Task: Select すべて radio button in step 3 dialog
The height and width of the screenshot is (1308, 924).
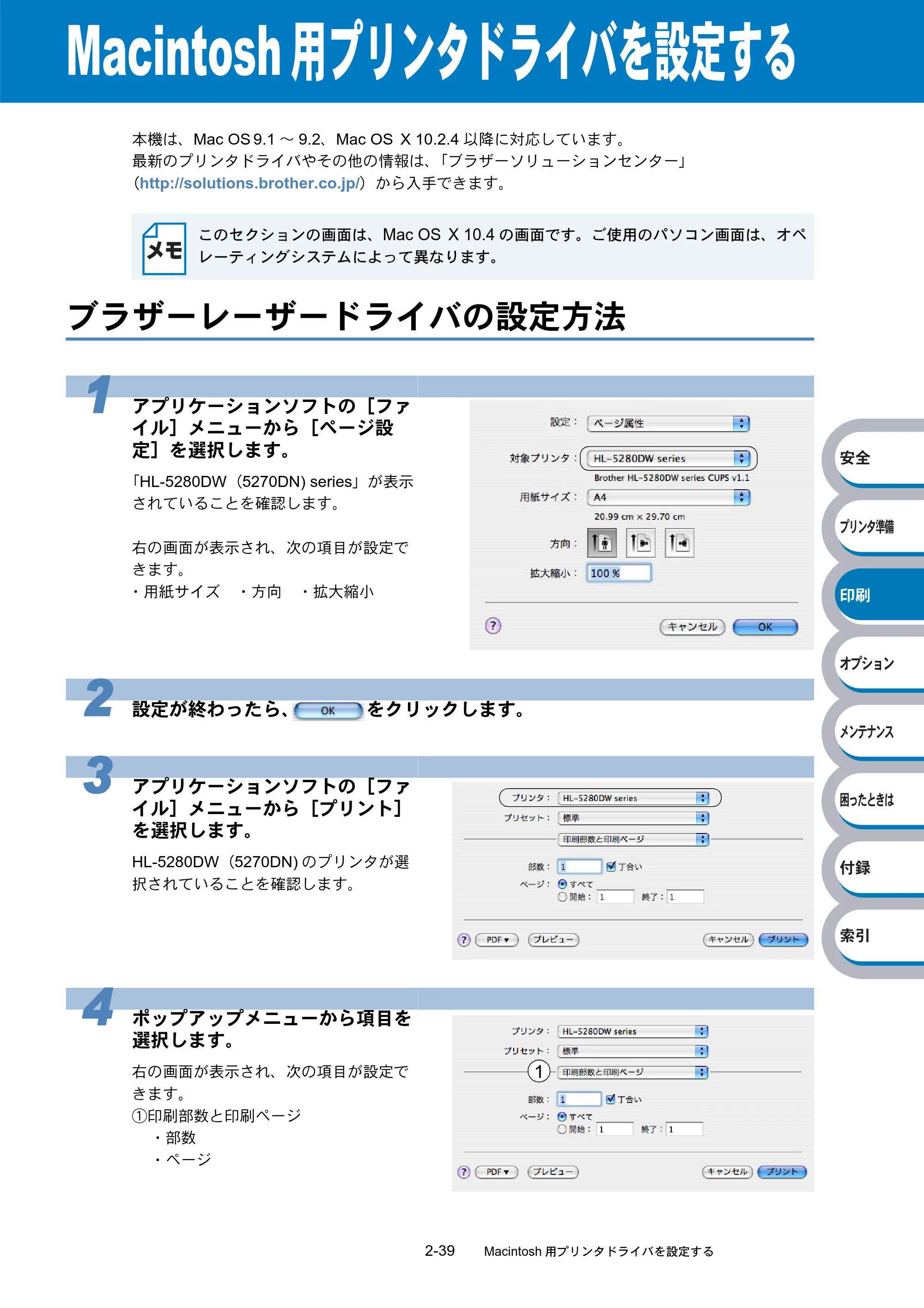Action: (x=562, y=884)
